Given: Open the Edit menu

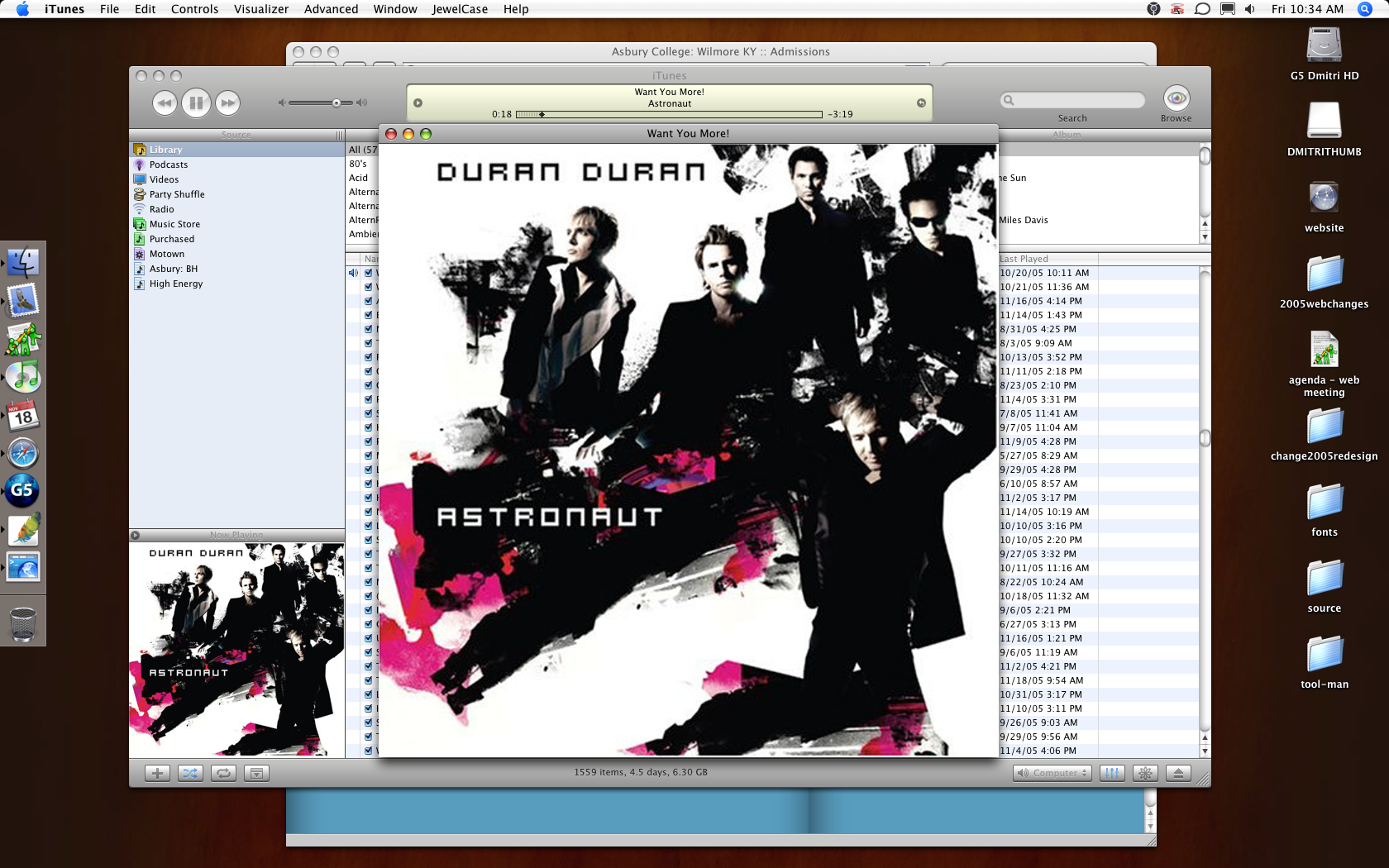Looking at the screenshot, I should pyautogui.click(x=145, y=9).
